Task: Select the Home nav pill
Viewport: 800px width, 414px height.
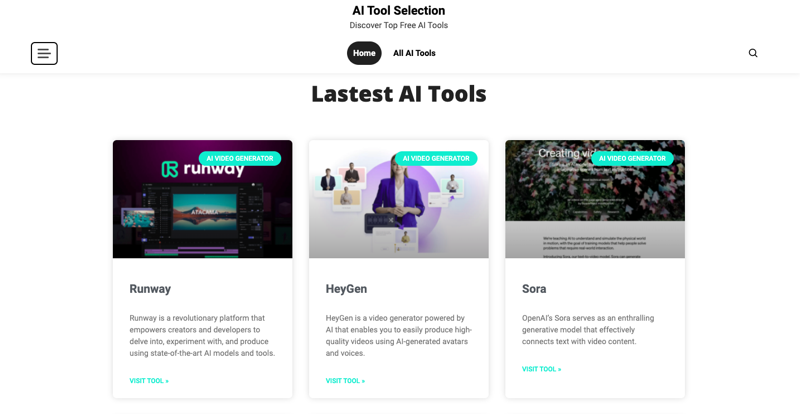Action: click(x=364, y=53)
